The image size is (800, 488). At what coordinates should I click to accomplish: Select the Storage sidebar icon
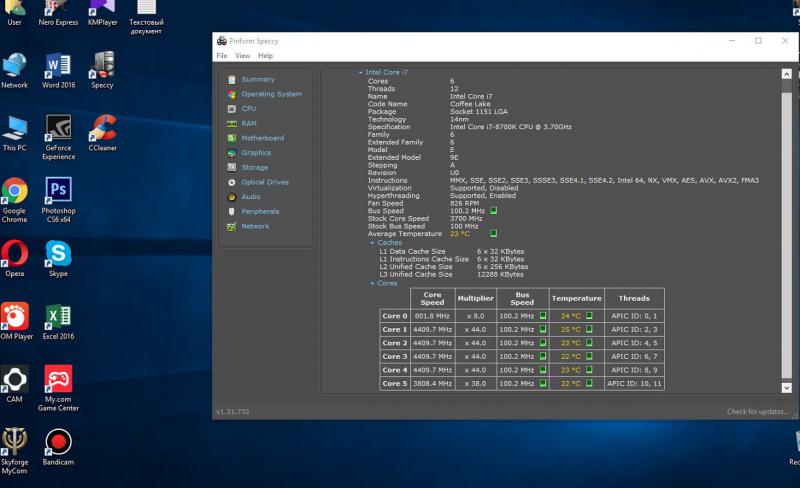[232, 167]
